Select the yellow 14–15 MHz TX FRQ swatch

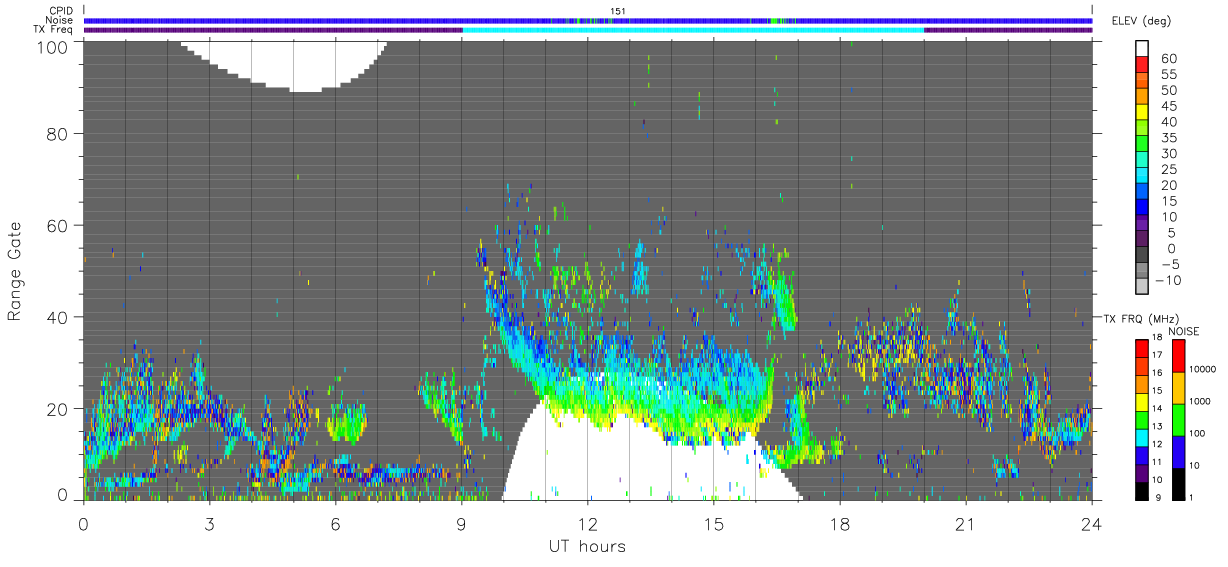pos(1143,400)
